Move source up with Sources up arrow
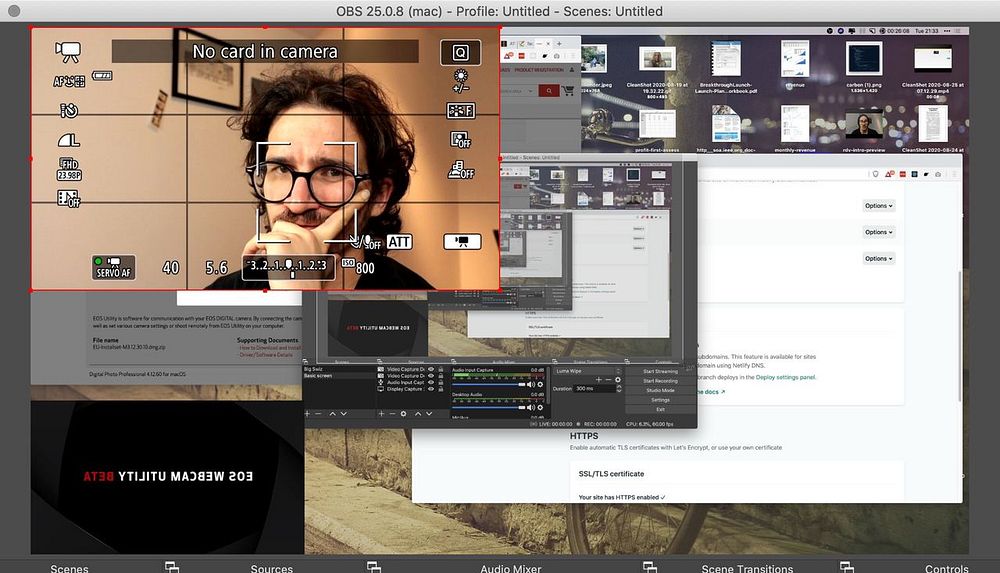Image resolution: width=1000 pixels, height=573 pixels. [x=418, y=413]
